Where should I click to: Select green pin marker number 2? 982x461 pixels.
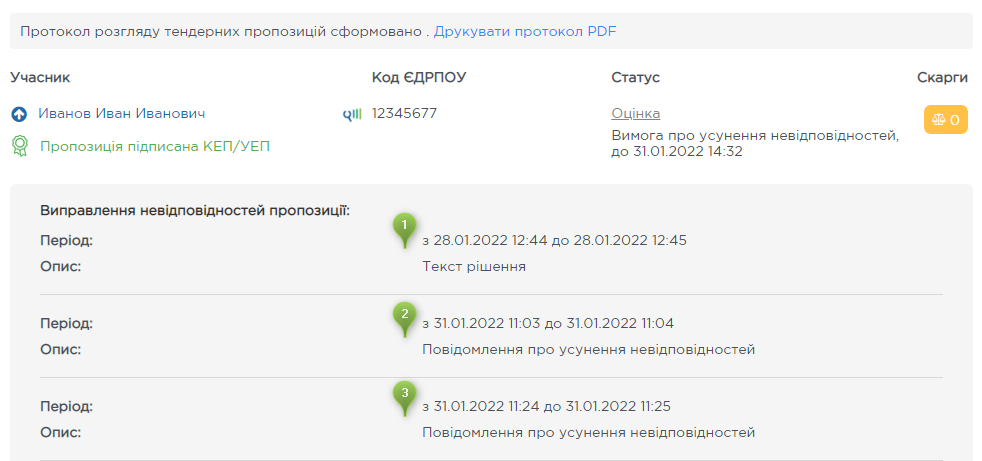pyautogui.click(x=404, y=315)
